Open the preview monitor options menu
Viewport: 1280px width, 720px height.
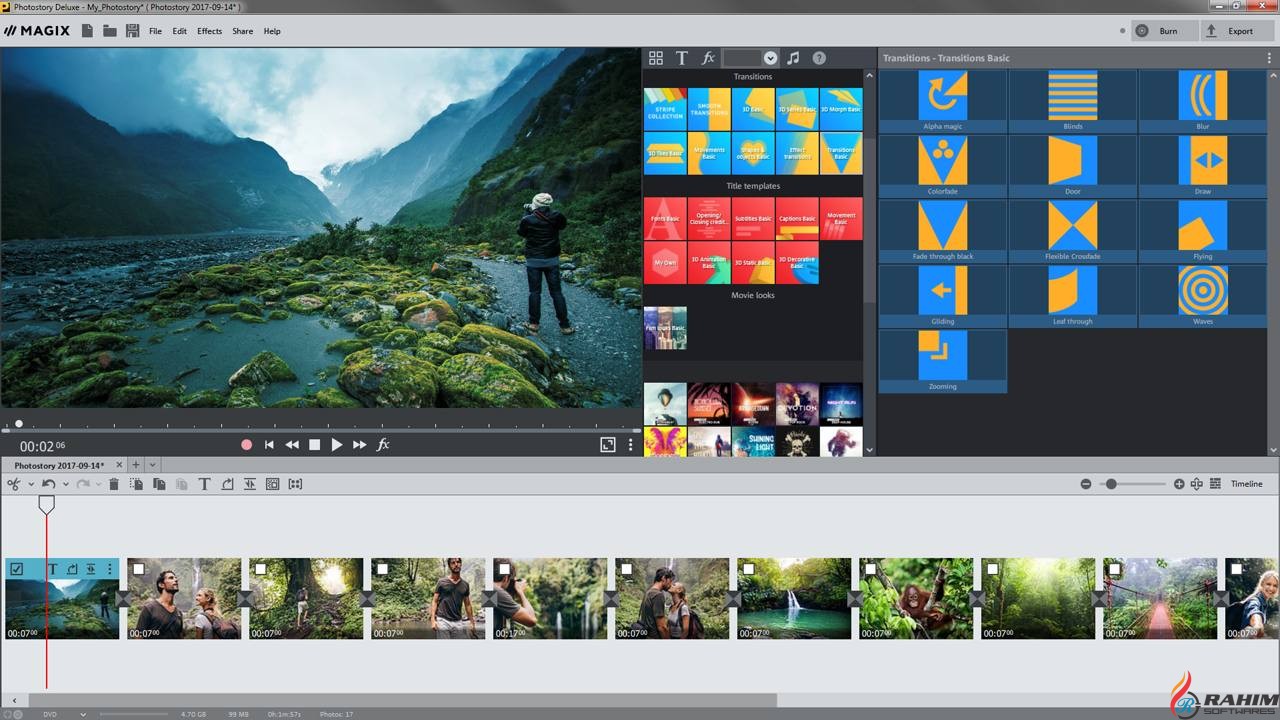click(x=630, y=445)
